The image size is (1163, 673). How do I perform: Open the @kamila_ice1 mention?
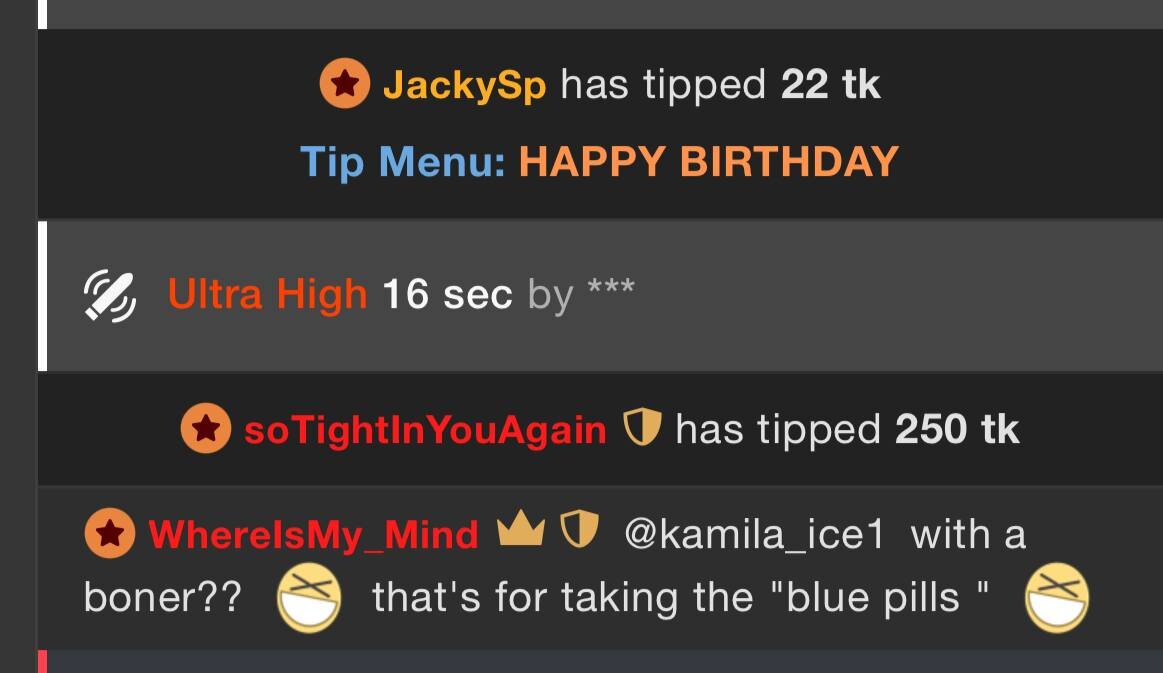(x=754, y=535)
